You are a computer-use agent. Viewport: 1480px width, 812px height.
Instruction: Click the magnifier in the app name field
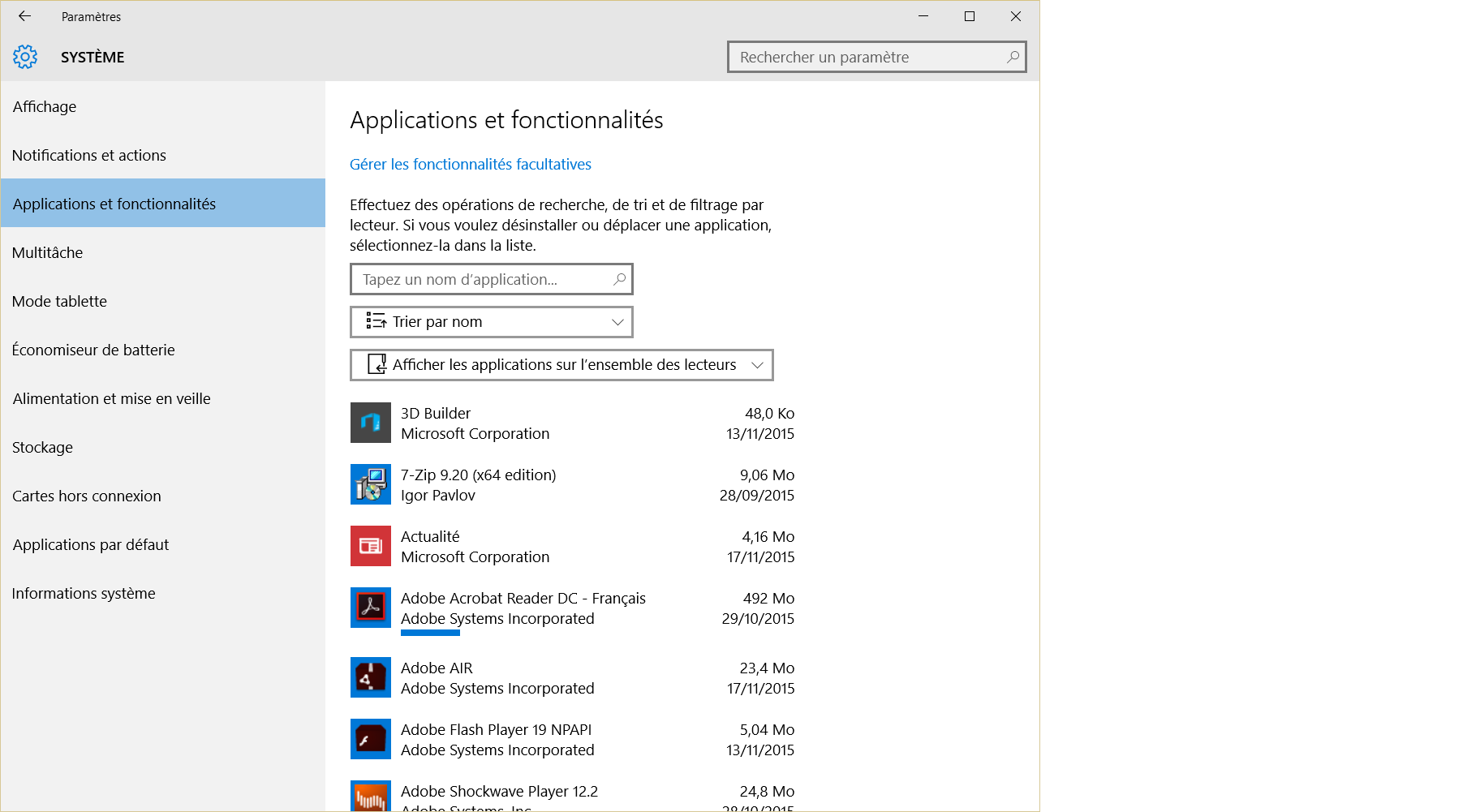(619, 279)
